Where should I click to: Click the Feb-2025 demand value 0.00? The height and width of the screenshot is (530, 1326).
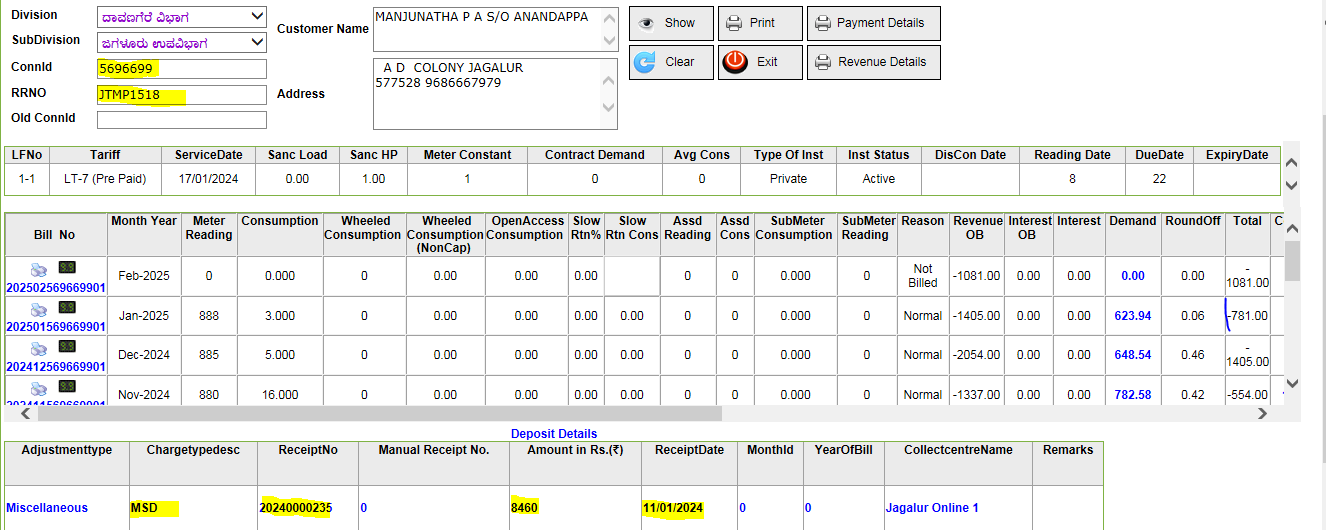[1133, 276]
